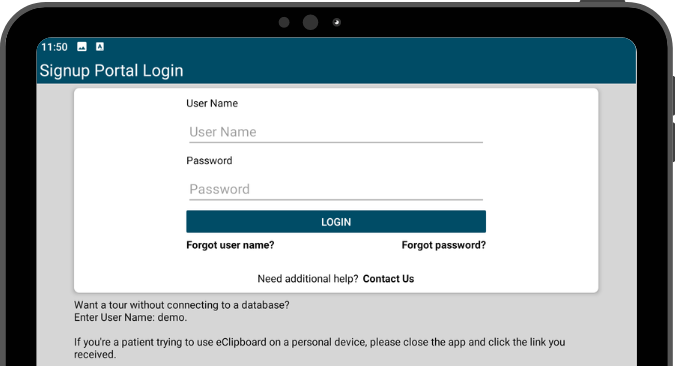Tap the Signup Portal Login header title
Screen dimensions: 675x366
(x=111, y=71)
